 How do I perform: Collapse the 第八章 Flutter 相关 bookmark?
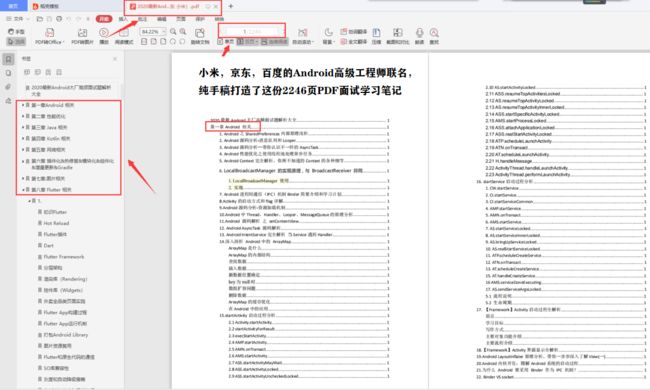[x=22, y=189]
